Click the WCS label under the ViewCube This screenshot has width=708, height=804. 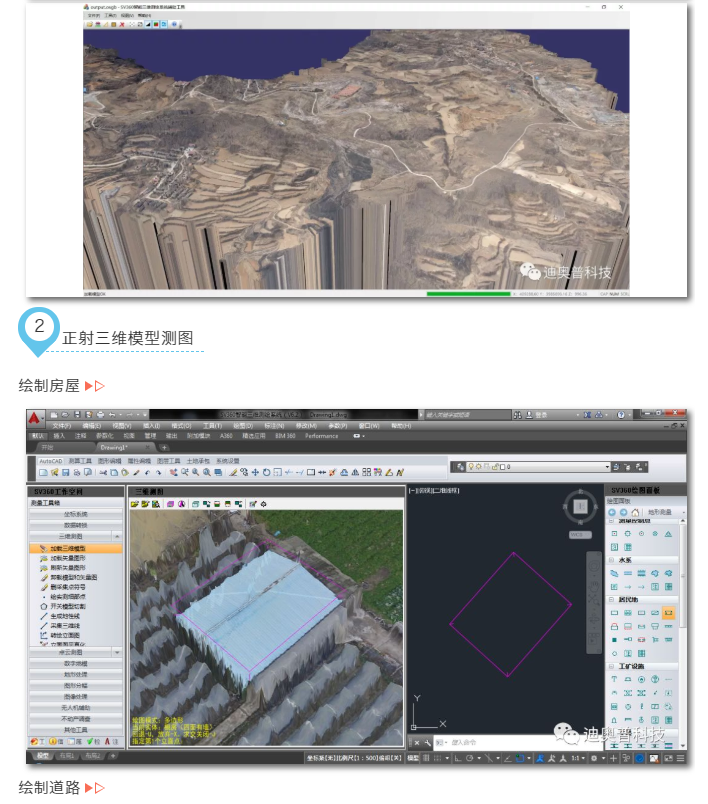[580, 535]
